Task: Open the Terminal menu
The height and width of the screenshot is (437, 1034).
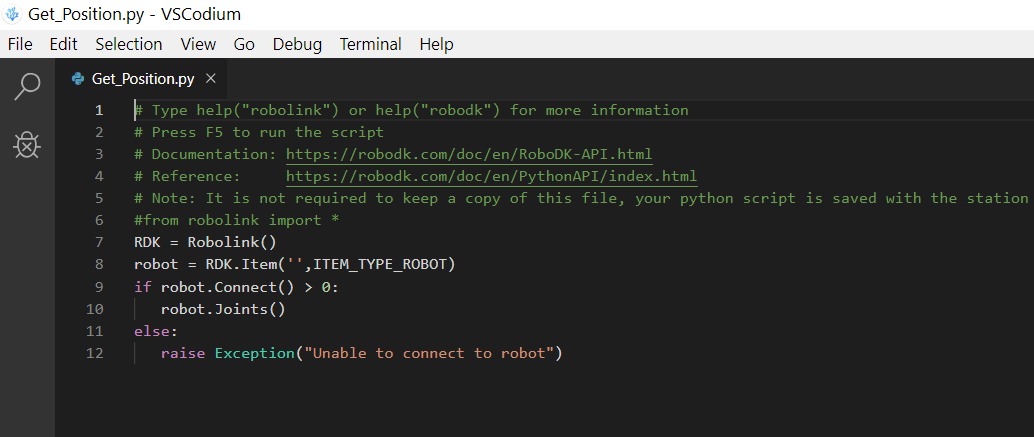Action: point(370,44)
